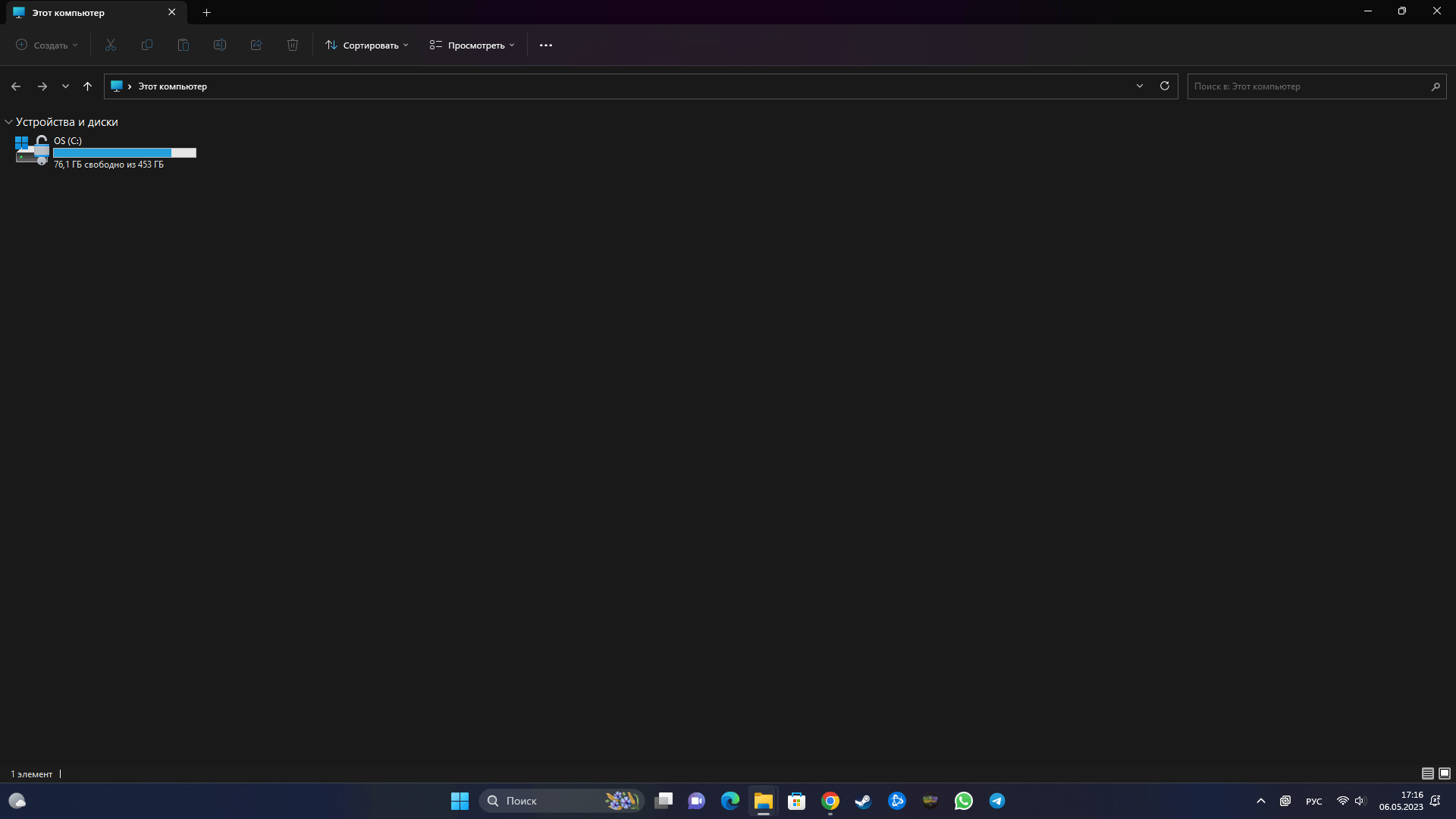Go up one folder level

point(87,86)
